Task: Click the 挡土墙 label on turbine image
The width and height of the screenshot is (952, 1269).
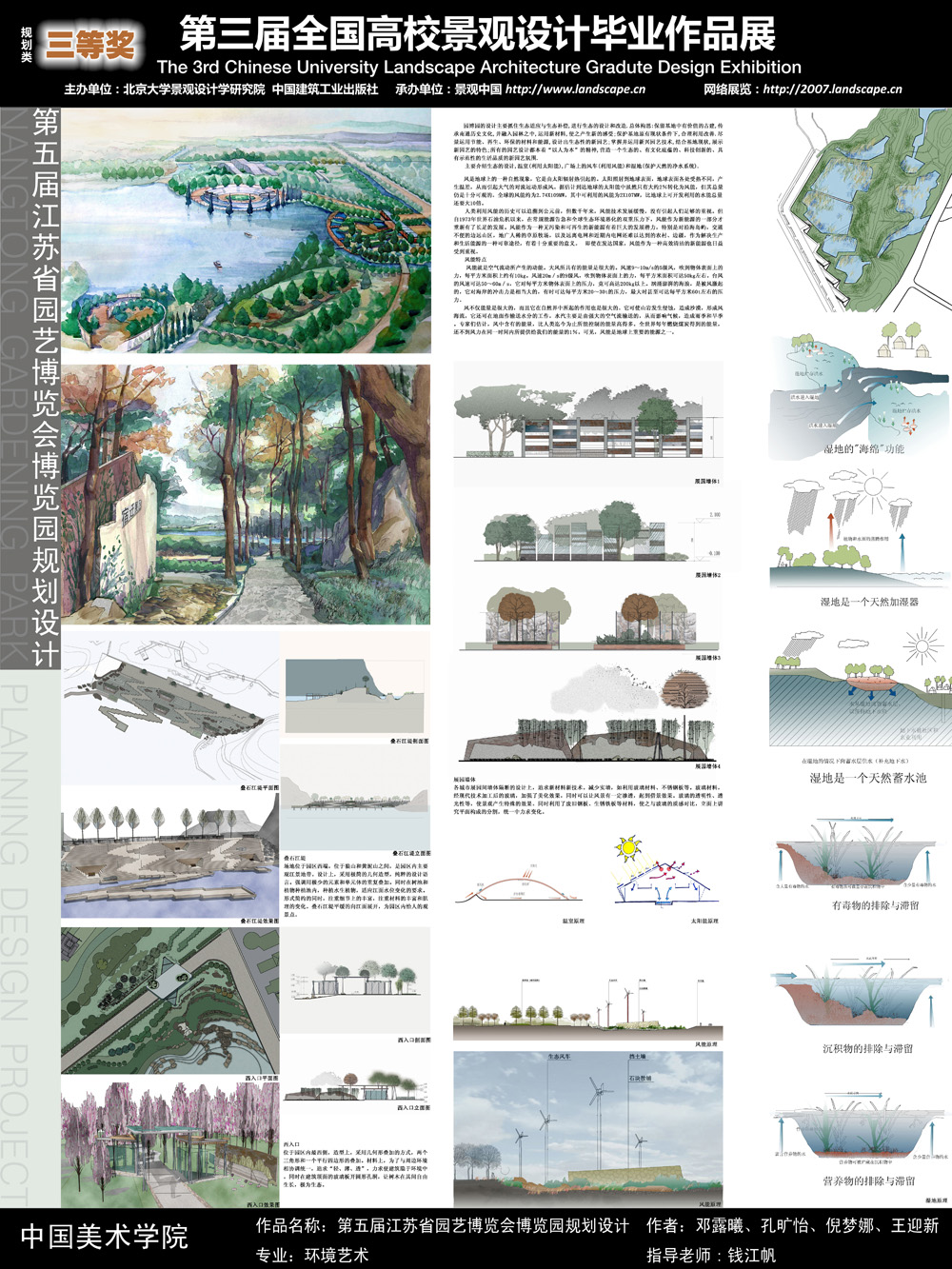Action: point(638,1058)
